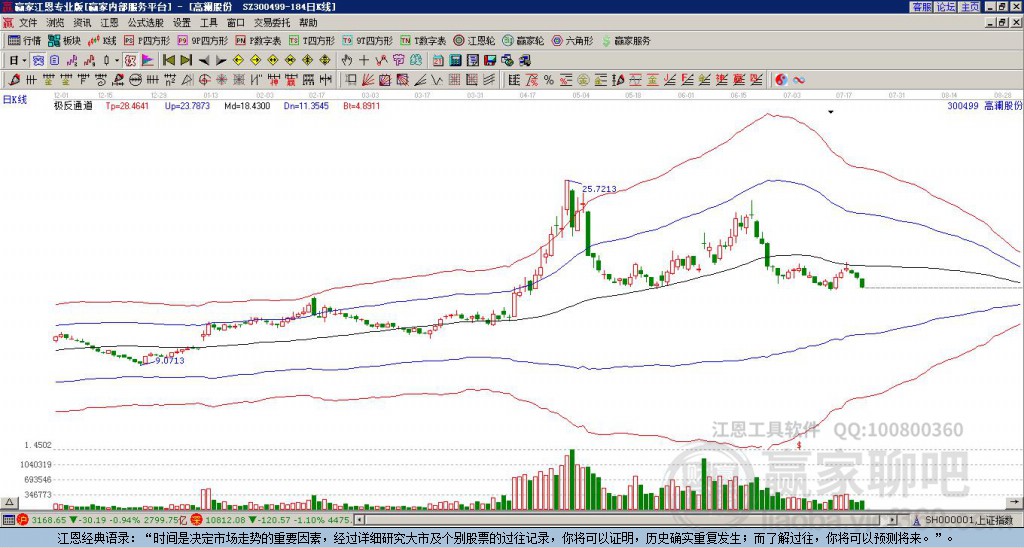
Task: Open the calculator icon
Action: click(455, 60)
